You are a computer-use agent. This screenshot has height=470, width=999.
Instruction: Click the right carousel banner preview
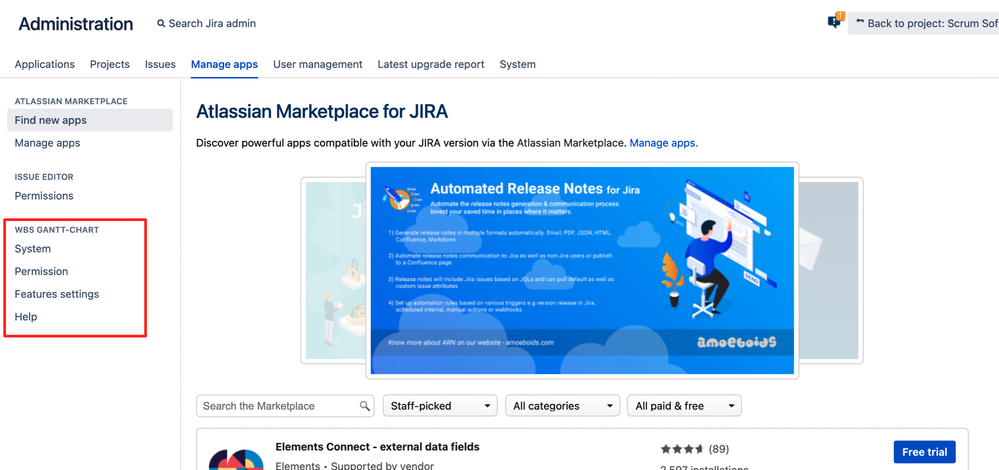831,270
